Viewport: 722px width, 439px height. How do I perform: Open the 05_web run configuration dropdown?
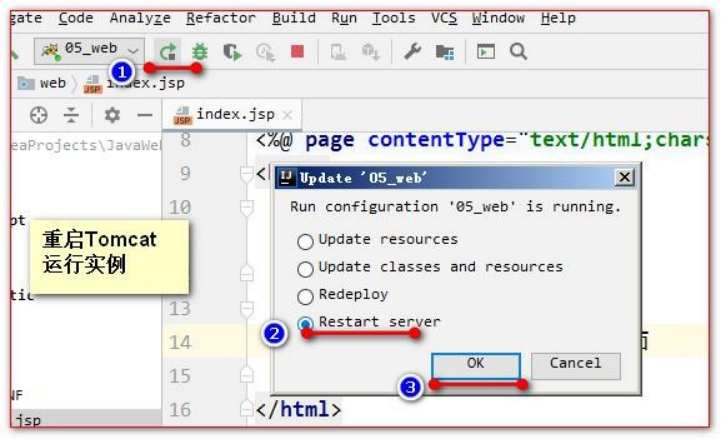89,50
